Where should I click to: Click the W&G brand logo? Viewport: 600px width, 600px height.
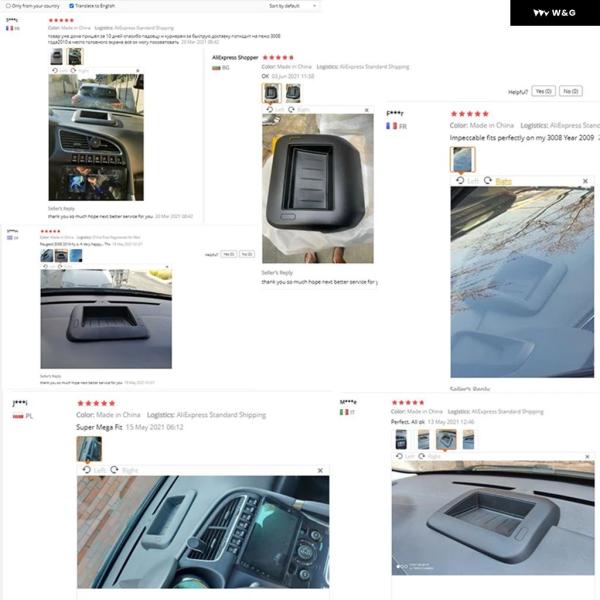pos(555,13)
